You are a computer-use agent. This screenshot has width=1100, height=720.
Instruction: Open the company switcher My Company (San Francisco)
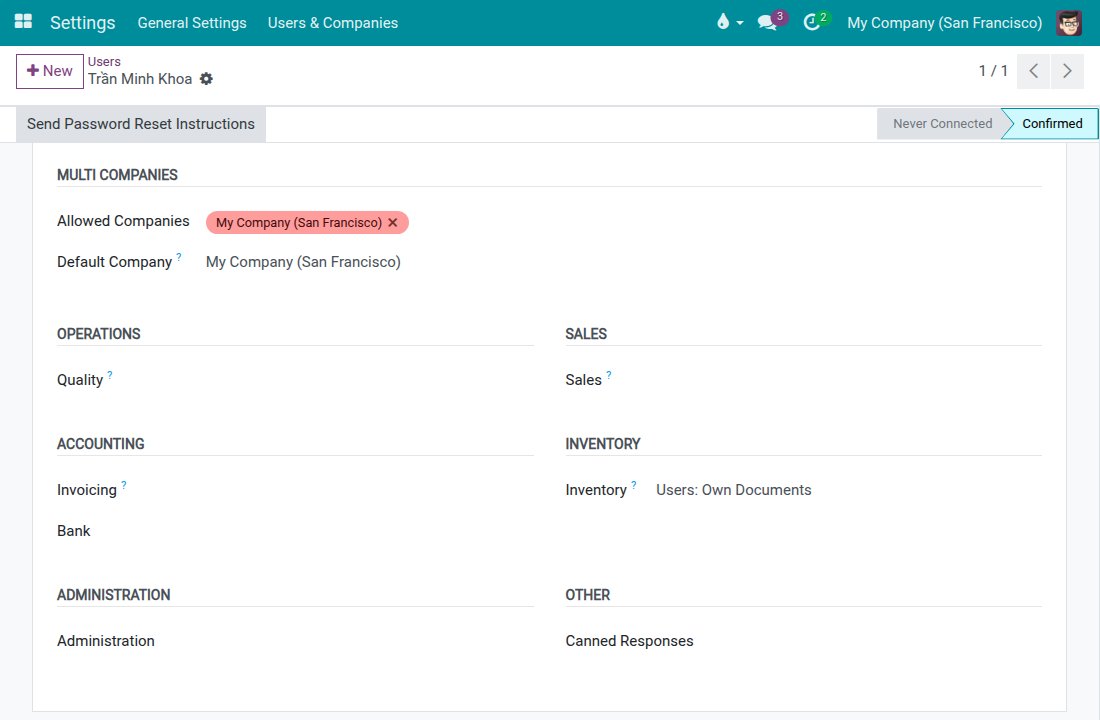(944, 22)
